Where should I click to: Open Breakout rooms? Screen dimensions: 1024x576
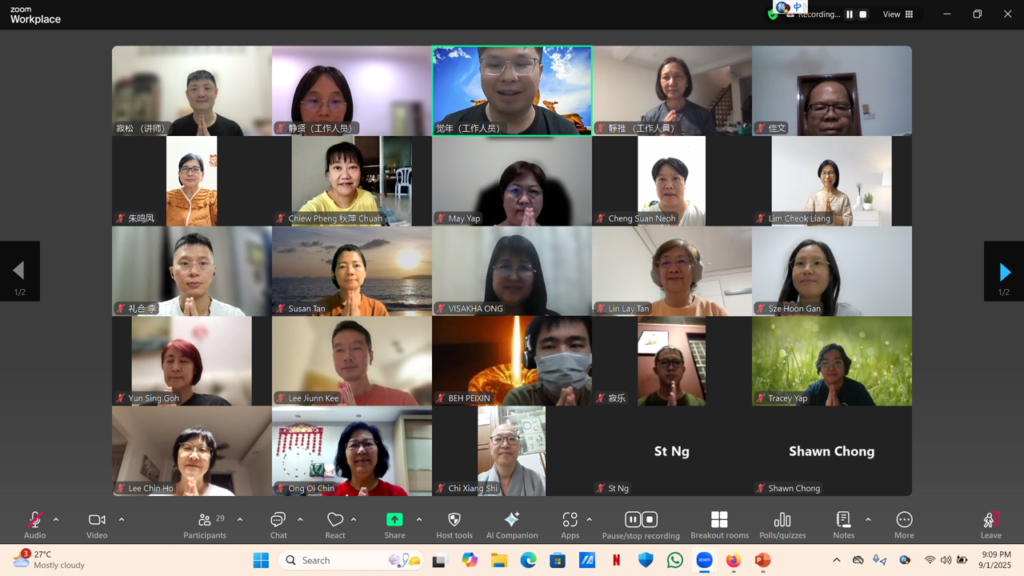point(719,524)
